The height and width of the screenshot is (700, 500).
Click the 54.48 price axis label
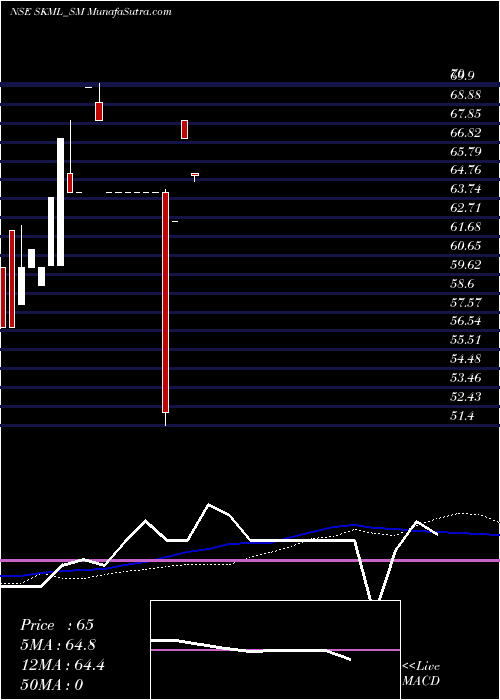point(466,359)
